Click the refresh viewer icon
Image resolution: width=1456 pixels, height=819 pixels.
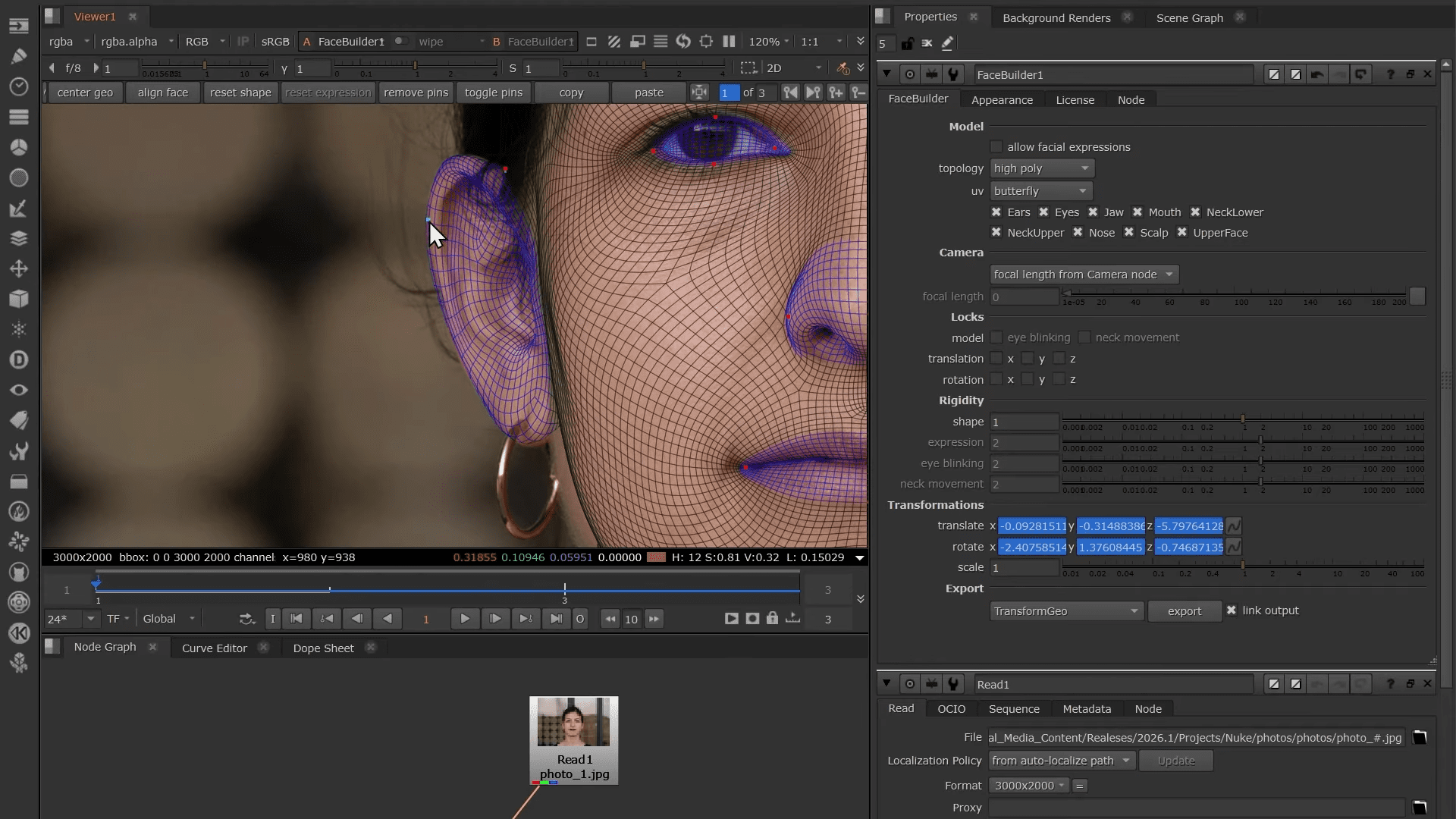pos(683,42)
